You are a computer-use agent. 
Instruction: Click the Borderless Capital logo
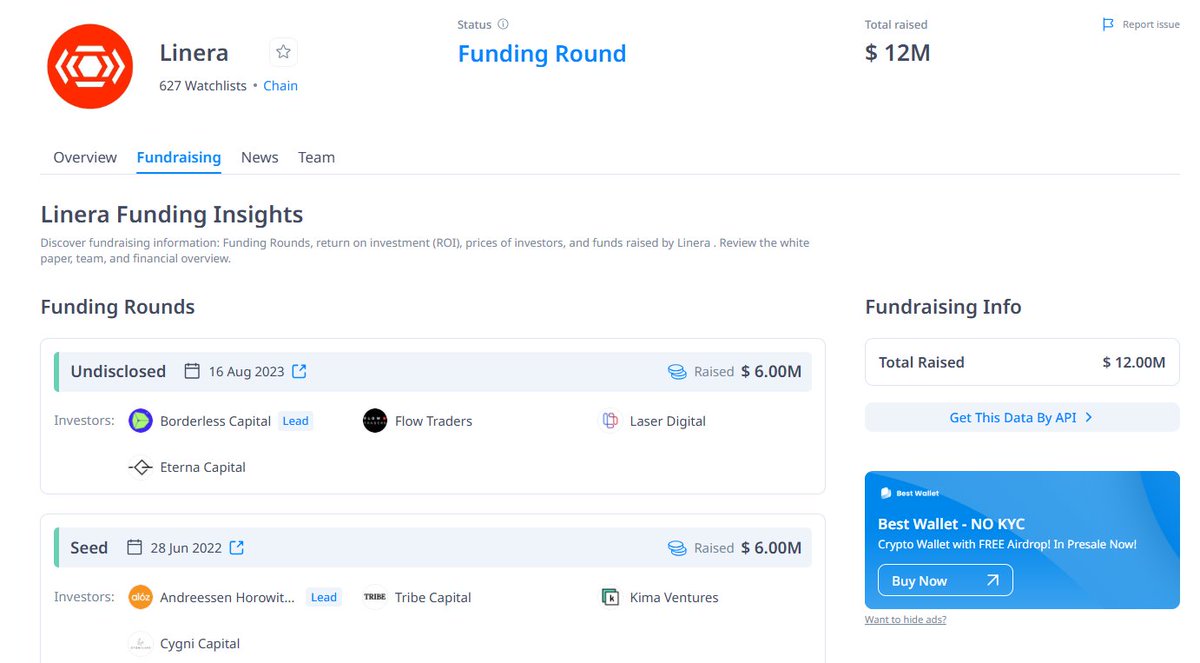(x=141, y=421)
